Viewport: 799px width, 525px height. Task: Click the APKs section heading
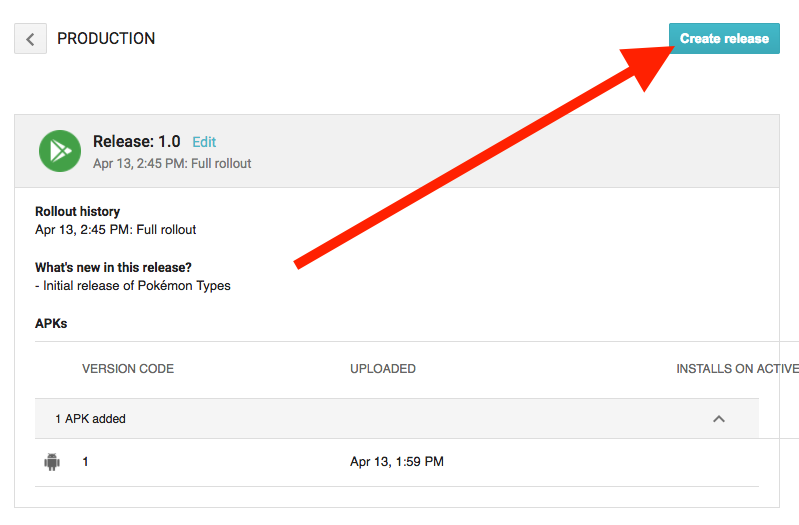(x=51, y=324)
